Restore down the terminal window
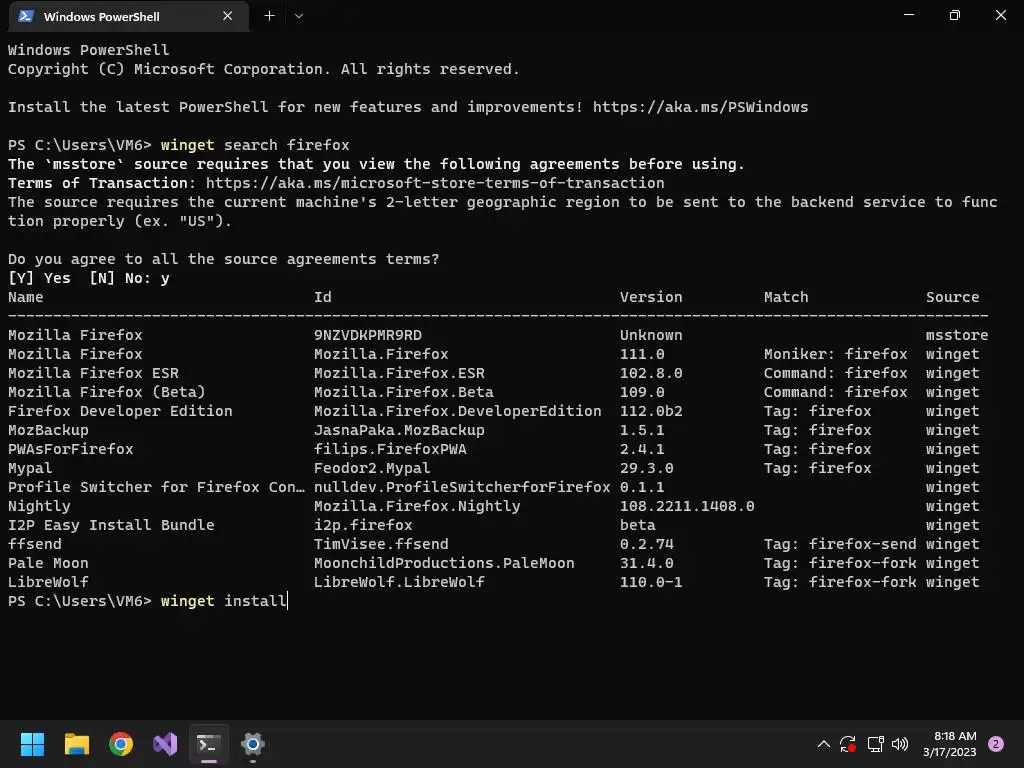The height and width of the screenshot is (768, 1024). pyautogui.click(x=955, y=15)
